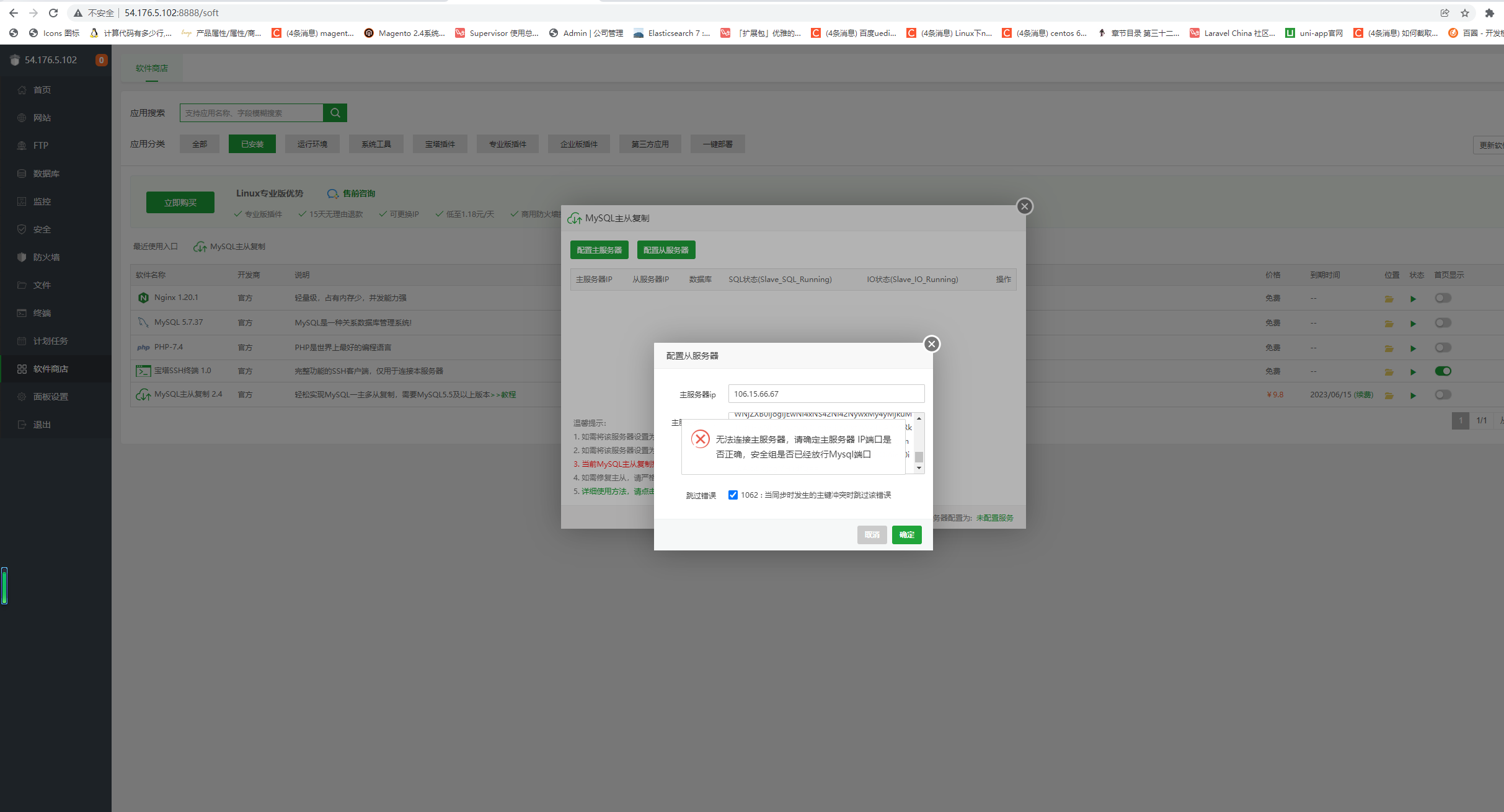Open the uni-app官网 bookmark
Screen dimensions: 1504x812
tap(1314, 33)
